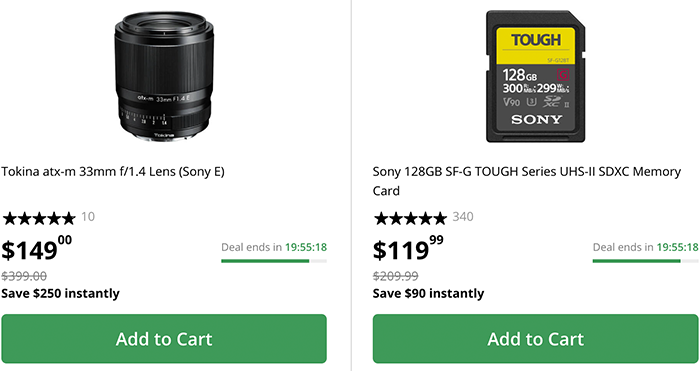Open the 340 reviews for Sony card
The height and width of the screenshot is (371, 700).
463,217
